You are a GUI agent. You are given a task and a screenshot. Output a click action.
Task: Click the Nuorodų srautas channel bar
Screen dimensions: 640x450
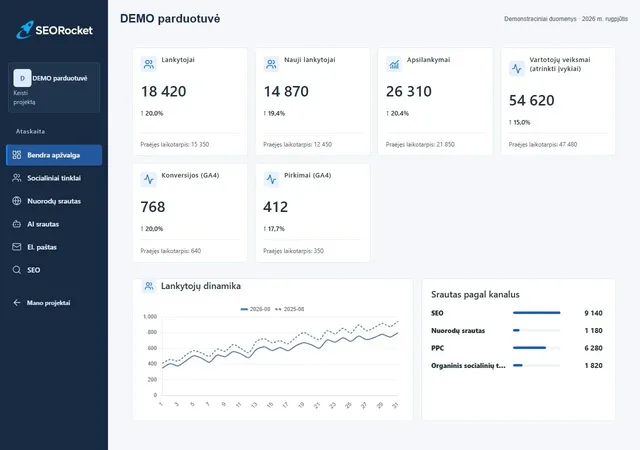536,330
